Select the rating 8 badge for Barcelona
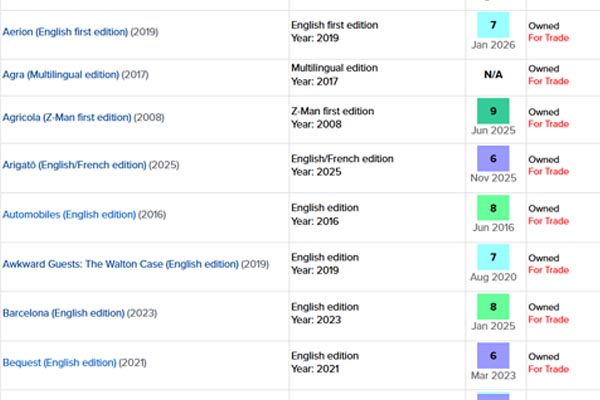The width and height of the screenshot is (600, 400). click(494, 305)
